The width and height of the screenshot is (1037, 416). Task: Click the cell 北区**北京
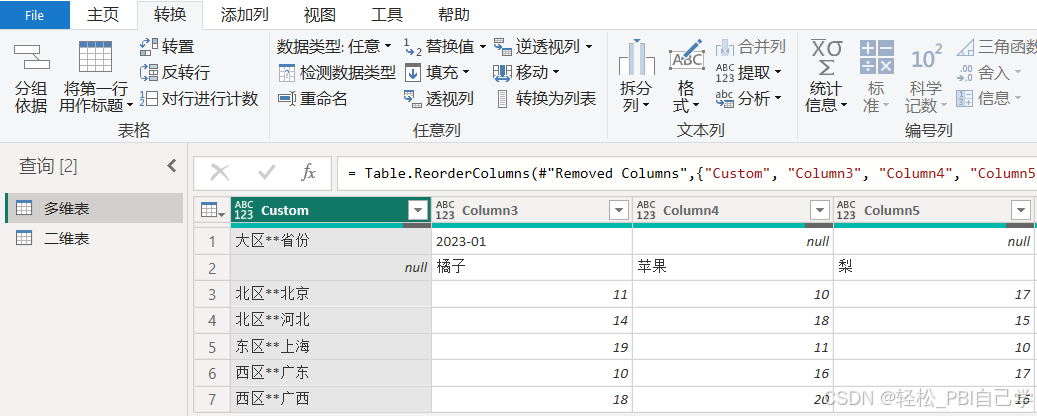coord(331,294)
